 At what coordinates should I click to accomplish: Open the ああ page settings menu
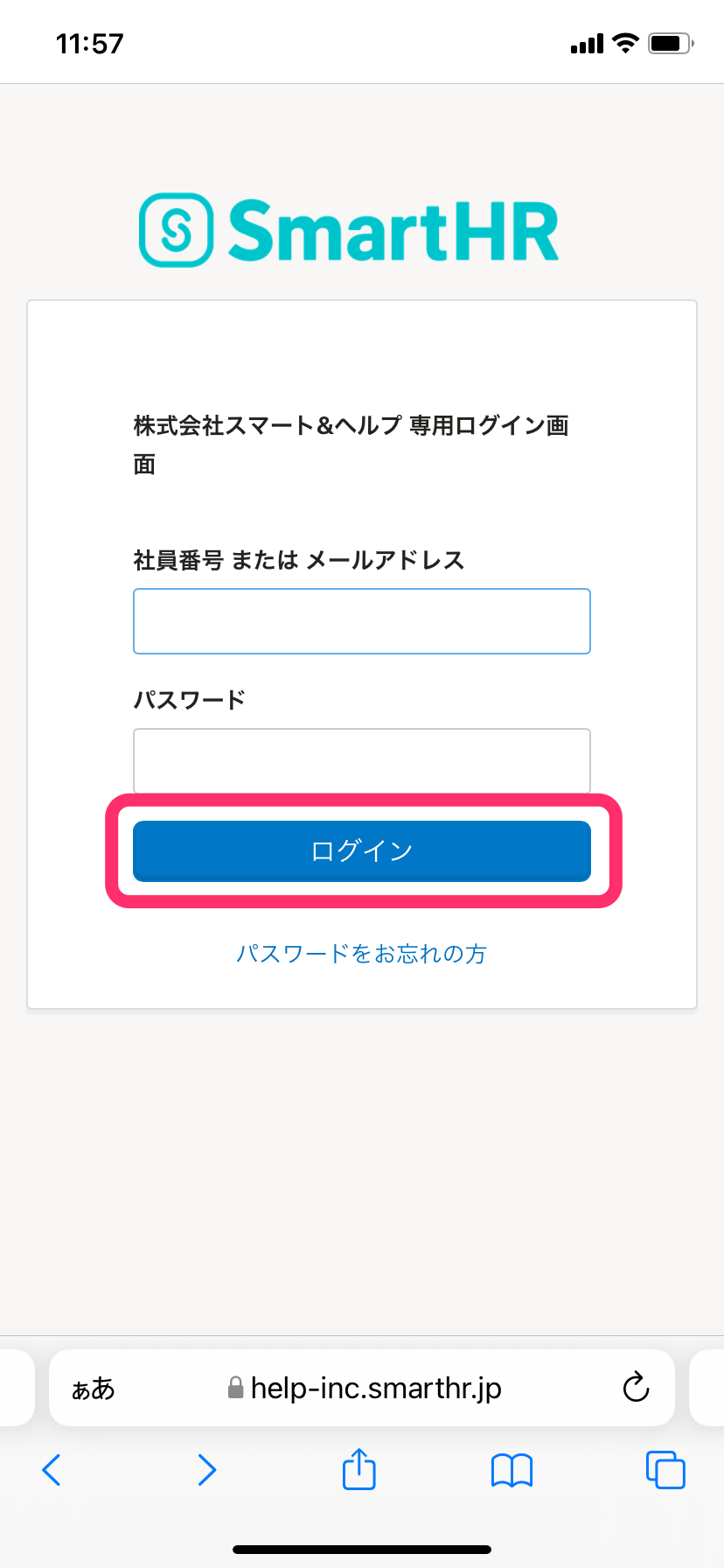(x=94, y=1389)
